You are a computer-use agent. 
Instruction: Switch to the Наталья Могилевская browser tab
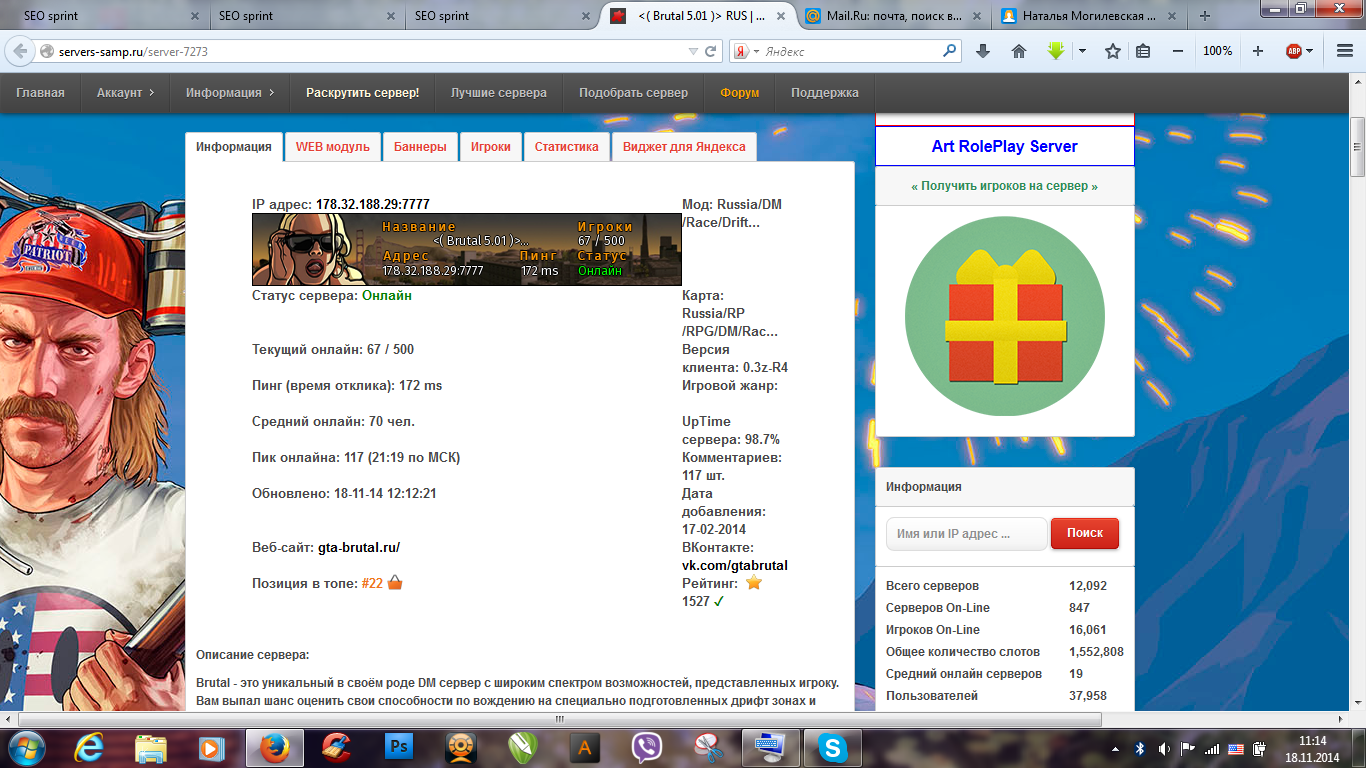pyautogui.click(x=1089, y=16)
